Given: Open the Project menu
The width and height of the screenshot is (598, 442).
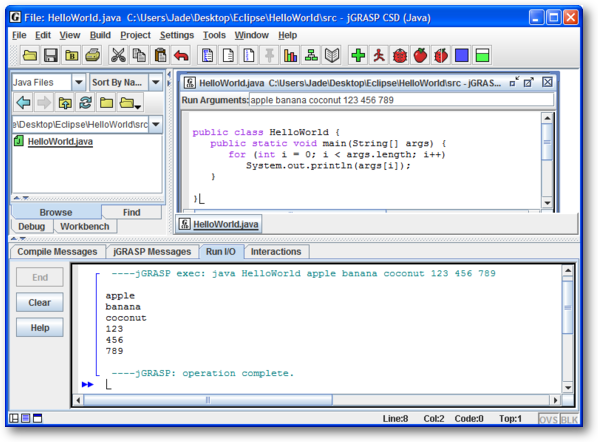Looking at the screenshot, I should click(135, 35).
